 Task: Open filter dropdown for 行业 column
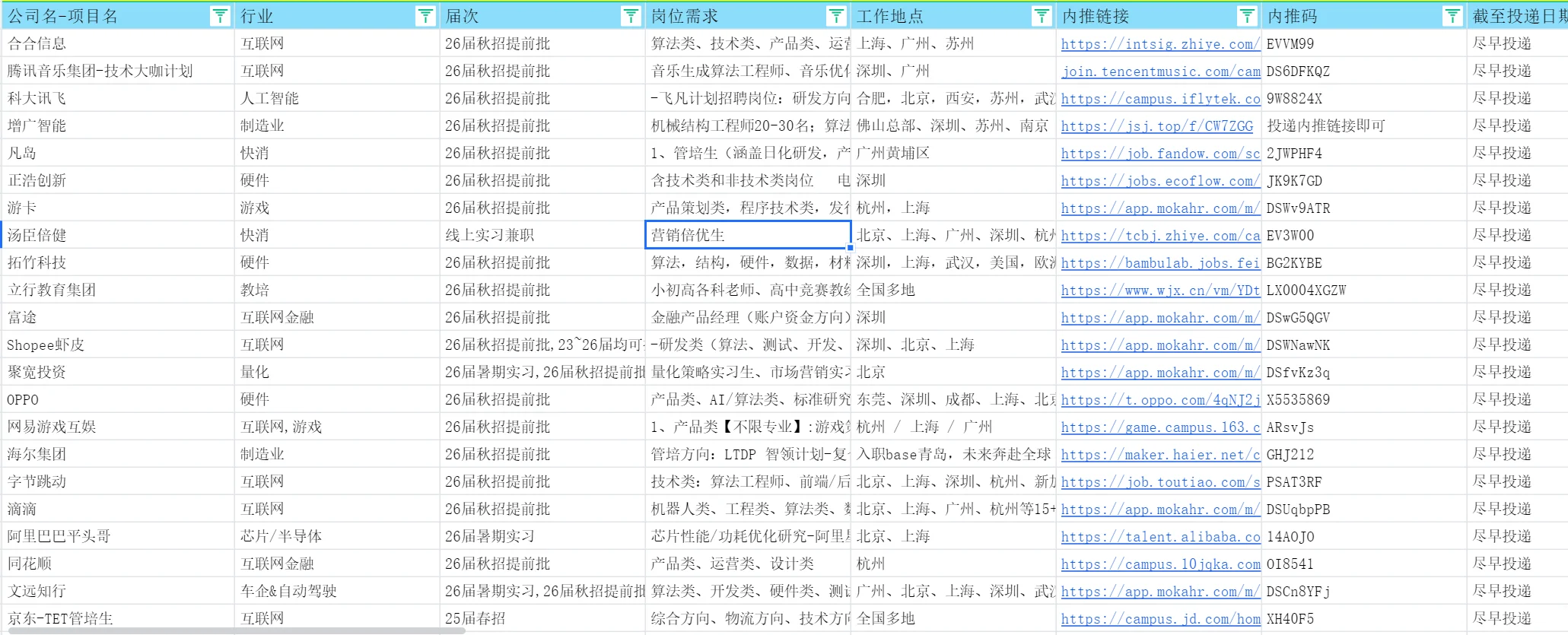tap(425, 16)
